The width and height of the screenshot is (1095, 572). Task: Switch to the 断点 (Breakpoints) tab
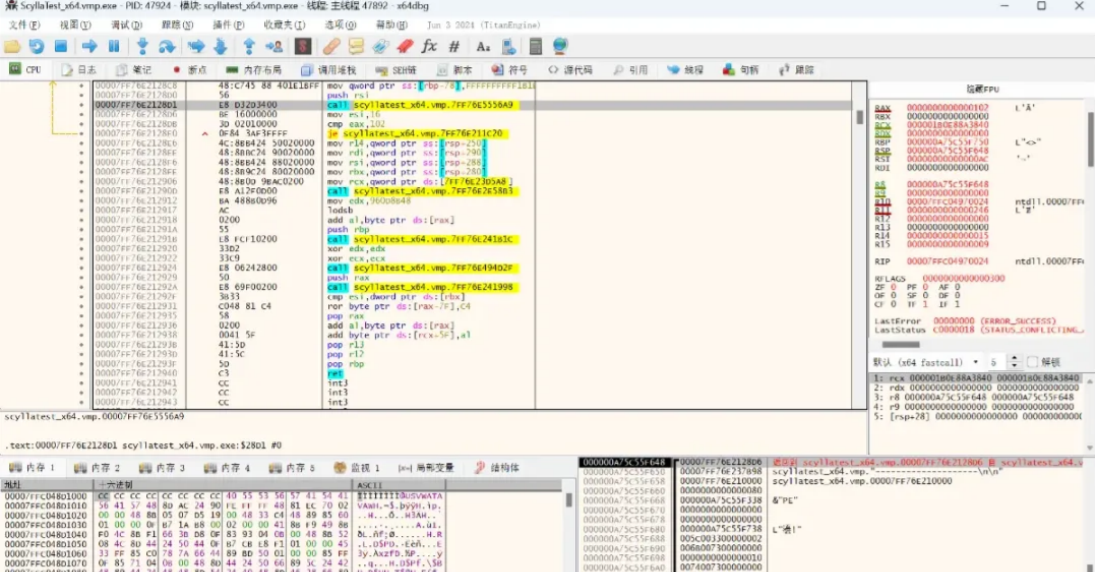point(189,70)
